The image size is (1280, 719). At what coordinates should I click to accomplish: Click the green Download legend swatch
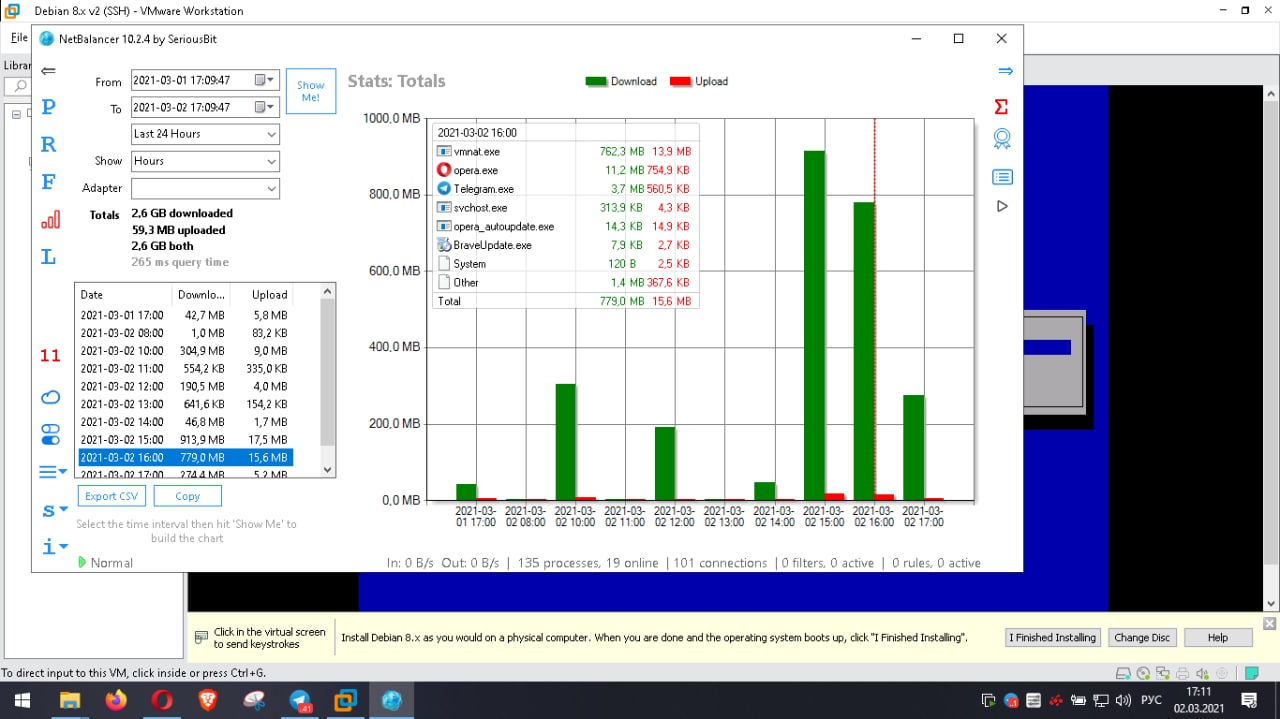click(x=596, y=81)
